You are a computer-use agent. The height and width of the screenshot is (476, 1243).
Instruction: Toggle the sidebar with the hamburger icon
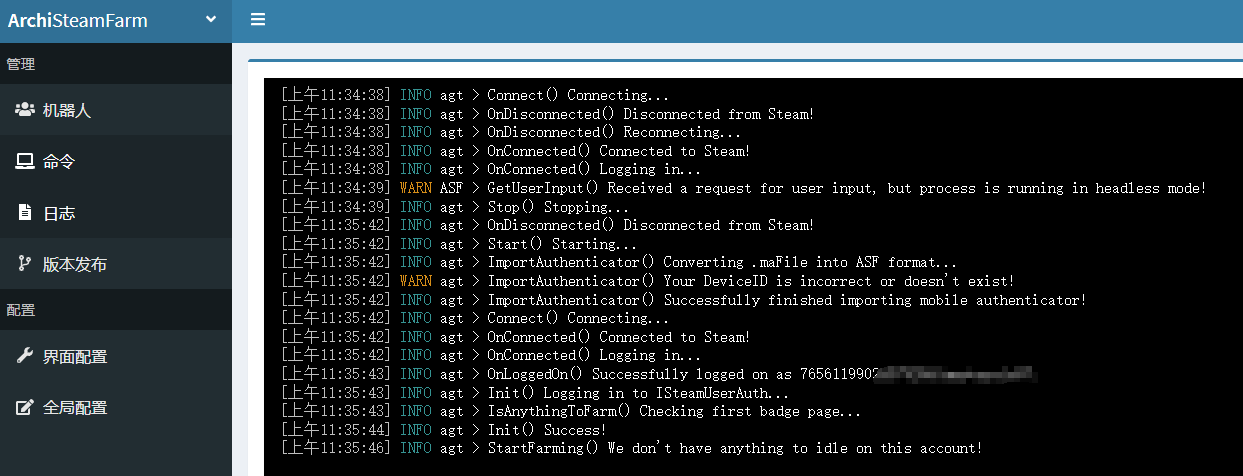tap(258, 20)
